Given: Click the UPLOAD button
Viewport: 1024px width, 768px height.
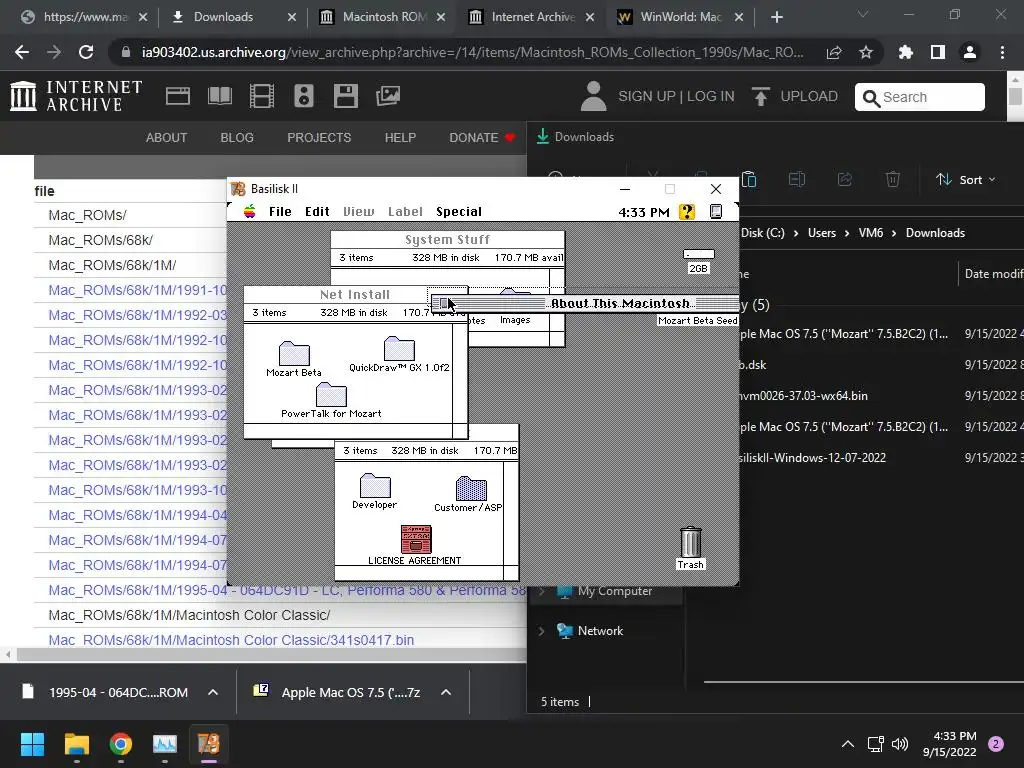Looking at the screenshot, I should click(795, 97).
